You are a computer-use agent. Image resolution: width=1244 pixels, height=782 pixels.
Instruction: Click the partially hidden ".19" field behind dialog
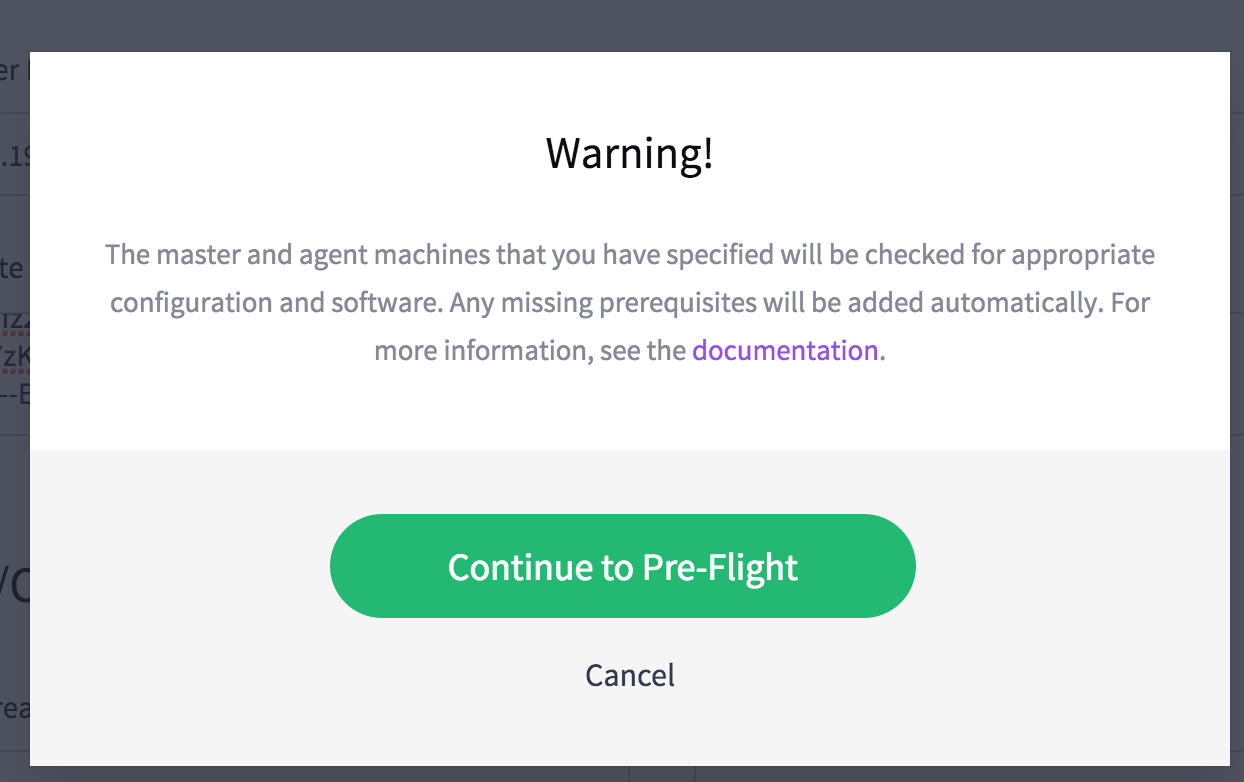pos(13,155)
